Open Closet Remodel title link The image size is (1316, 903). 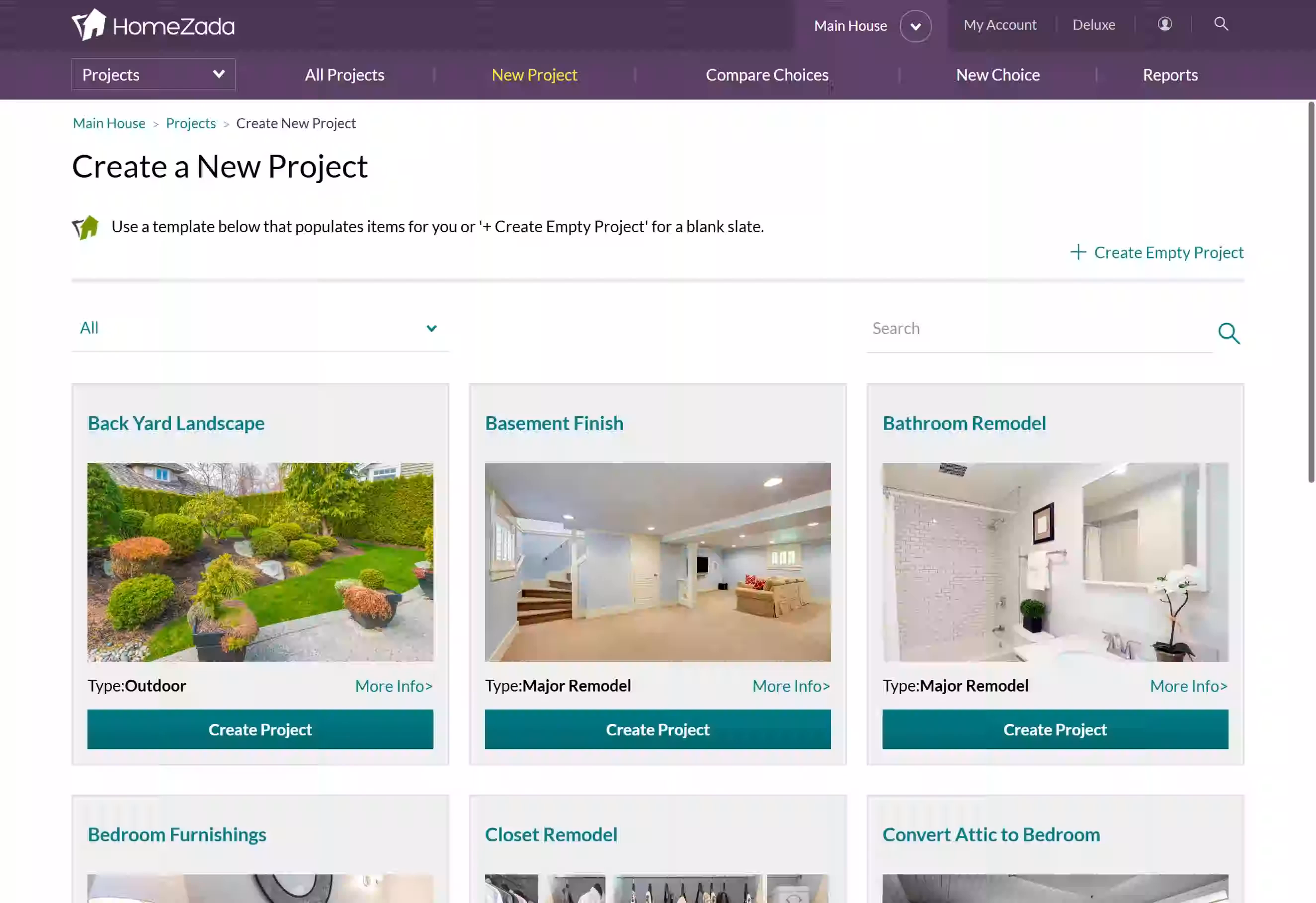pyautogui.click(x=551, y=834)
